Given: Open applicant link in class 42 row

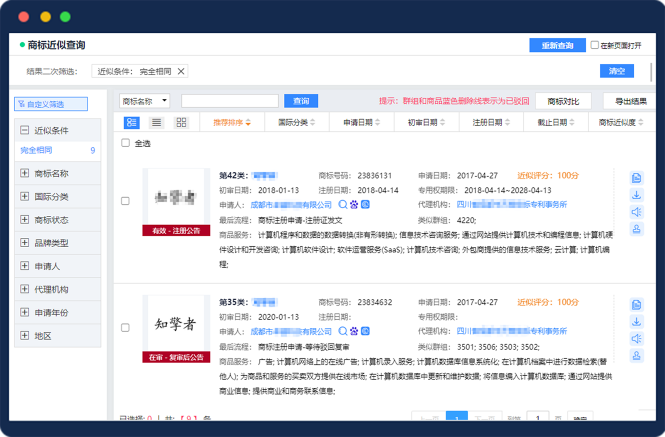Looking at the screenshot, I should click(x=291, y=205).
